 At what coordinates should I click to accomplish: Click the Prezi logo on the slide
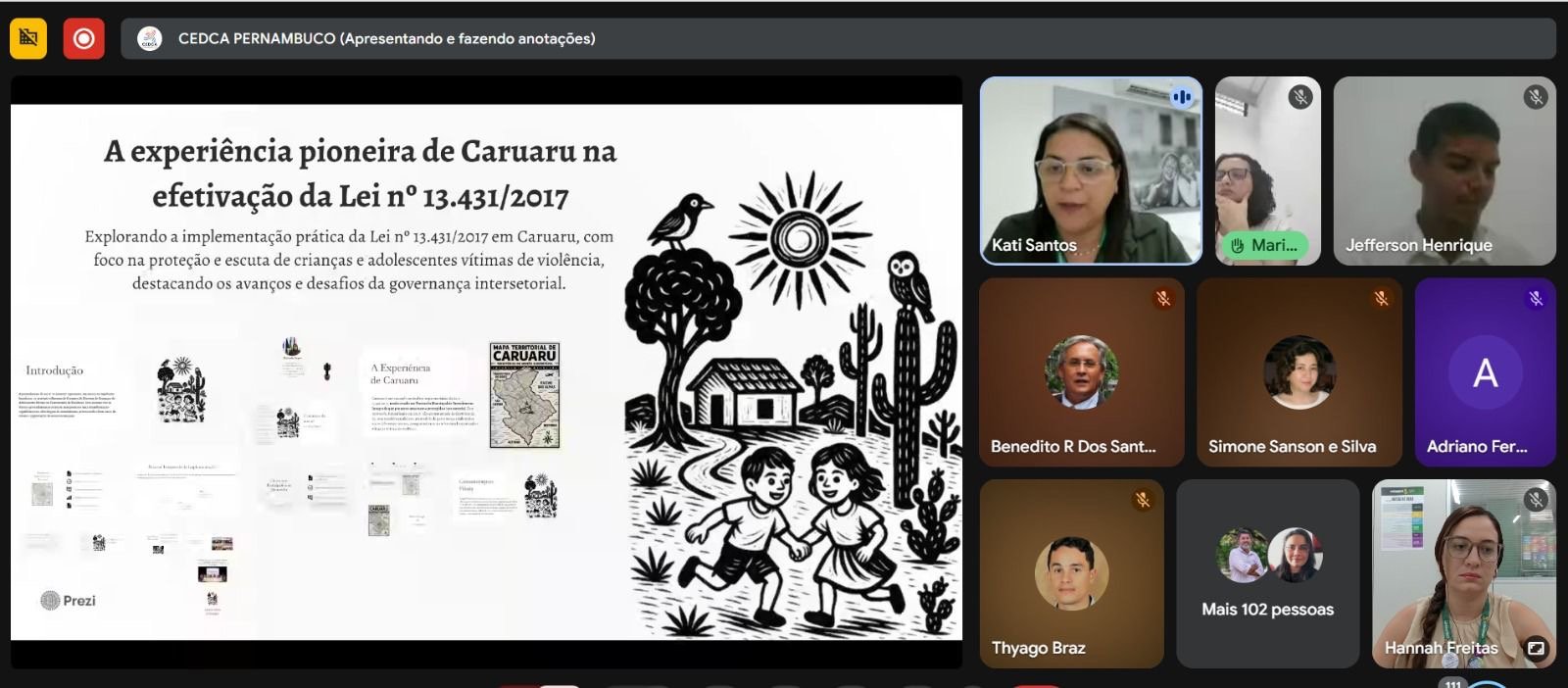(x=69, y=600)
